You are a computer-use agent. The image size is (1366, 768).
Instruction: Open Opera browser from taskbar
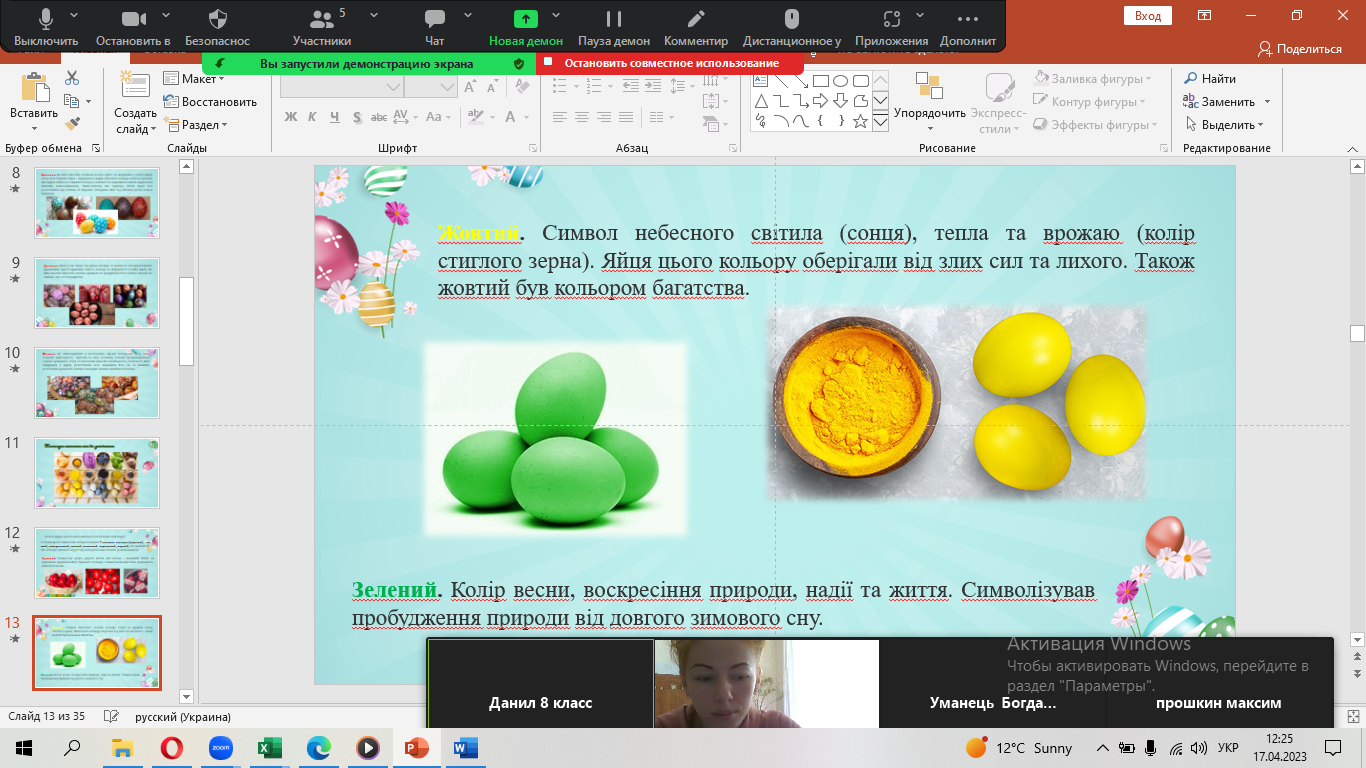click(x=171, y=747)
